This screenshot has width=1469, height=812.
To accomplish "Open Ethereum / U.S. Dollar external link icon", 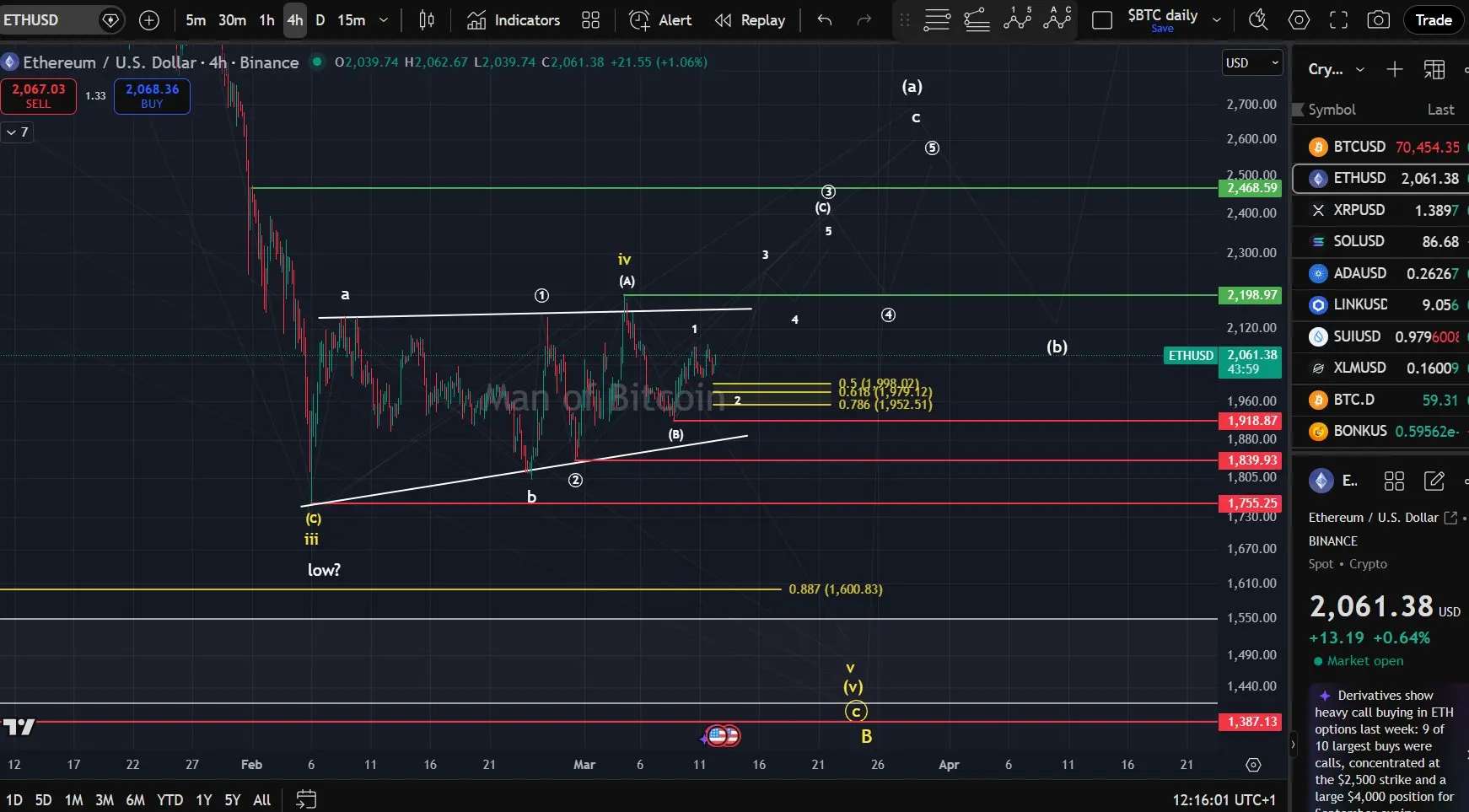I will [1450, 518].
